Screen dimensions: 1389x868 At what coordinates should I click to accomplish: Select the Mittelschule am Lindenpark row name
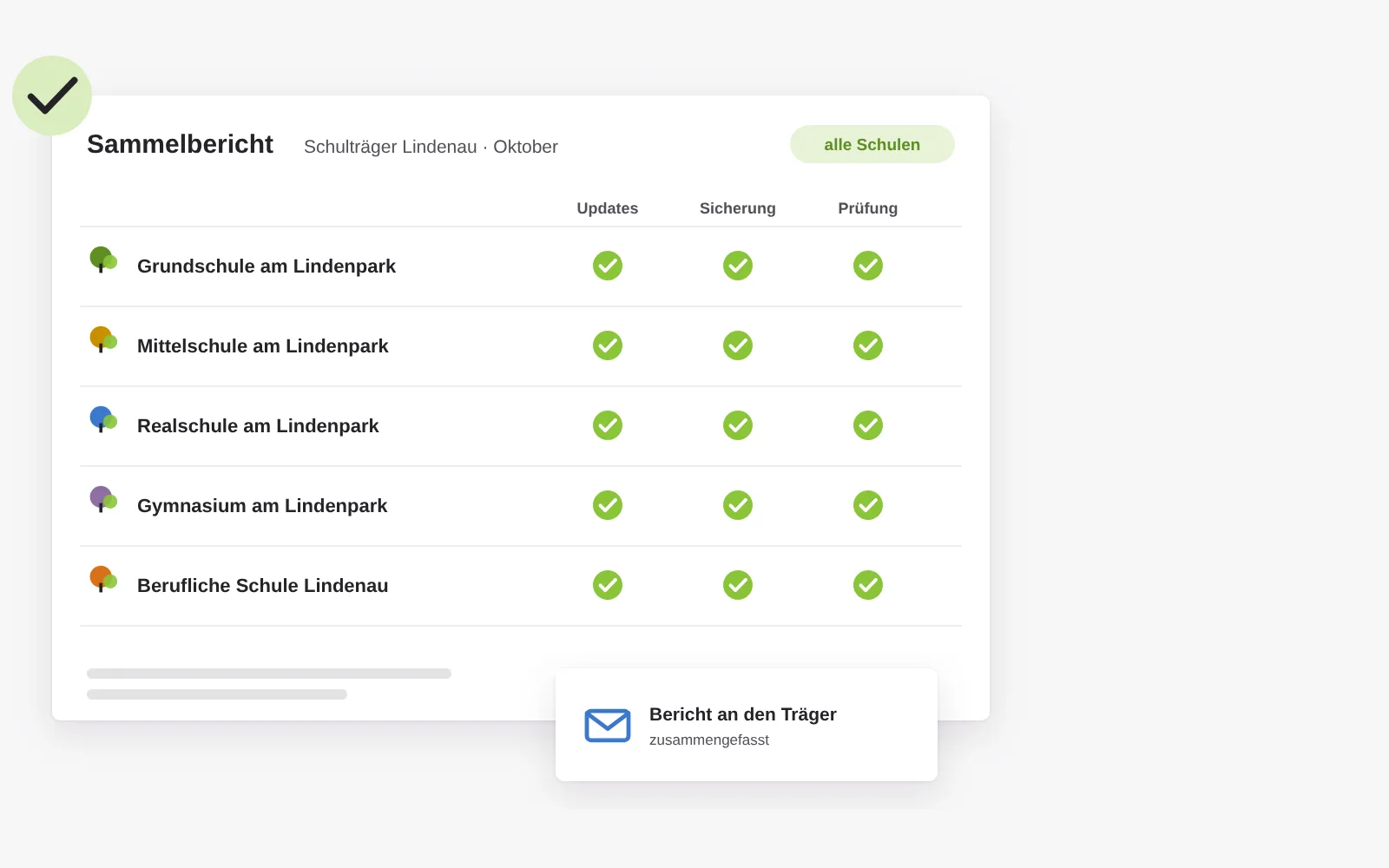coord(263,346)
